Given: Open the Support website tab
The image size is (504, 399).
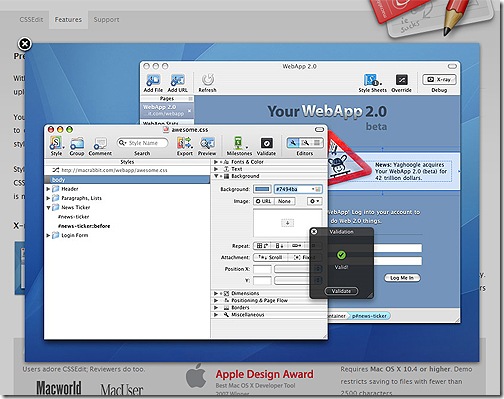Looking at the screenshot, I should (x=106, y=20).
